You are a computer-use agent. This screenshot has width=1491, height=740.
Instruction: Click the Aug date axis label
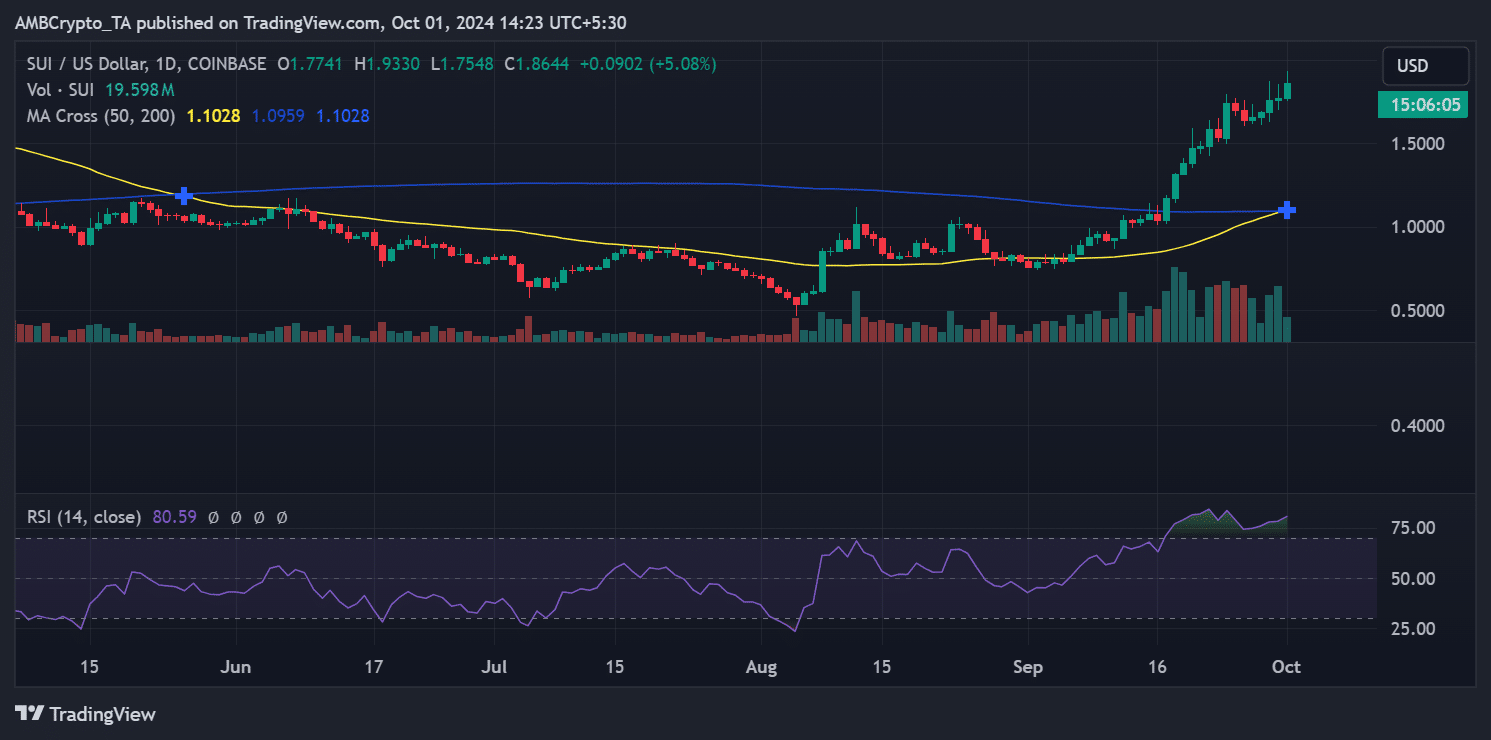[762, 667]
